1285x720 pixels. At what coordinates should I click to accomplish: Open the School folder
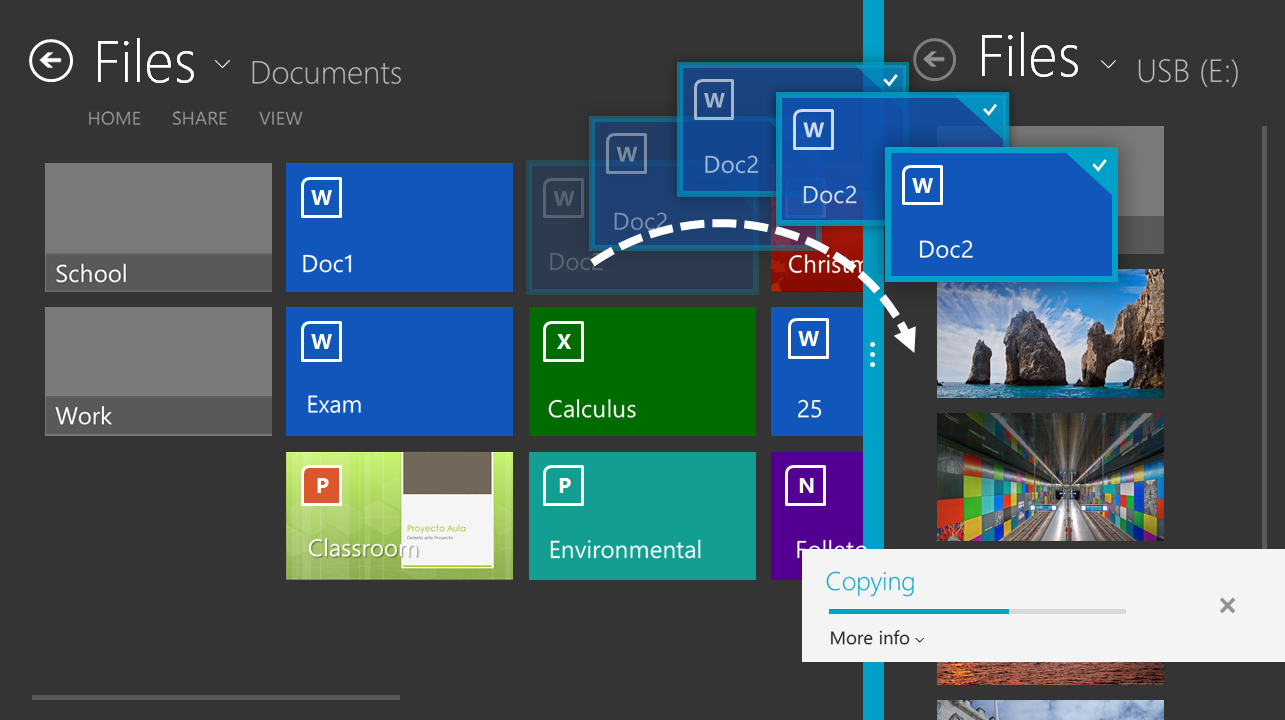coord(158,228)
